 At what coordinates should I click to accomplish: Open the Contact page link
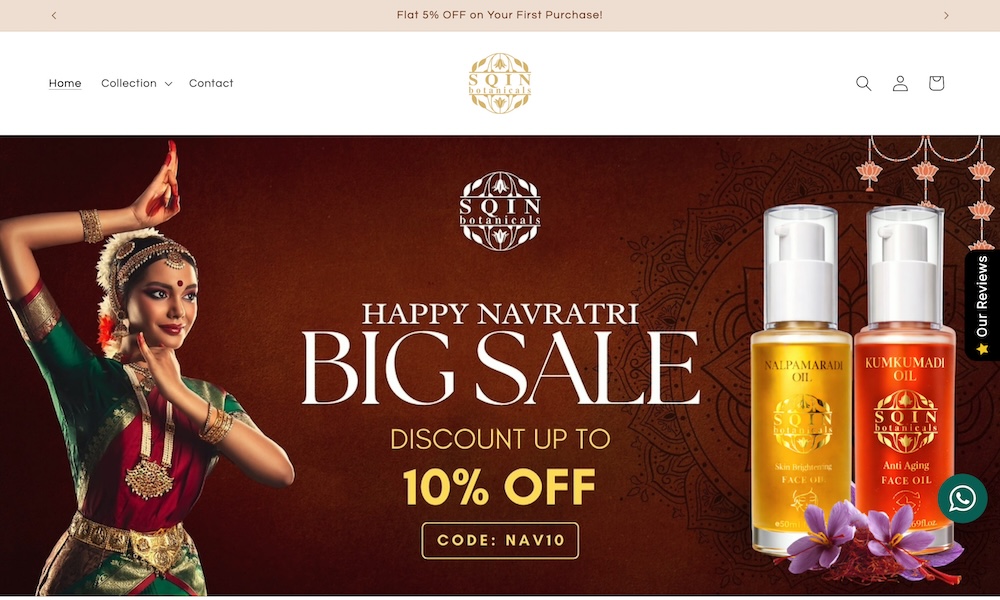[x=211, y=84]
